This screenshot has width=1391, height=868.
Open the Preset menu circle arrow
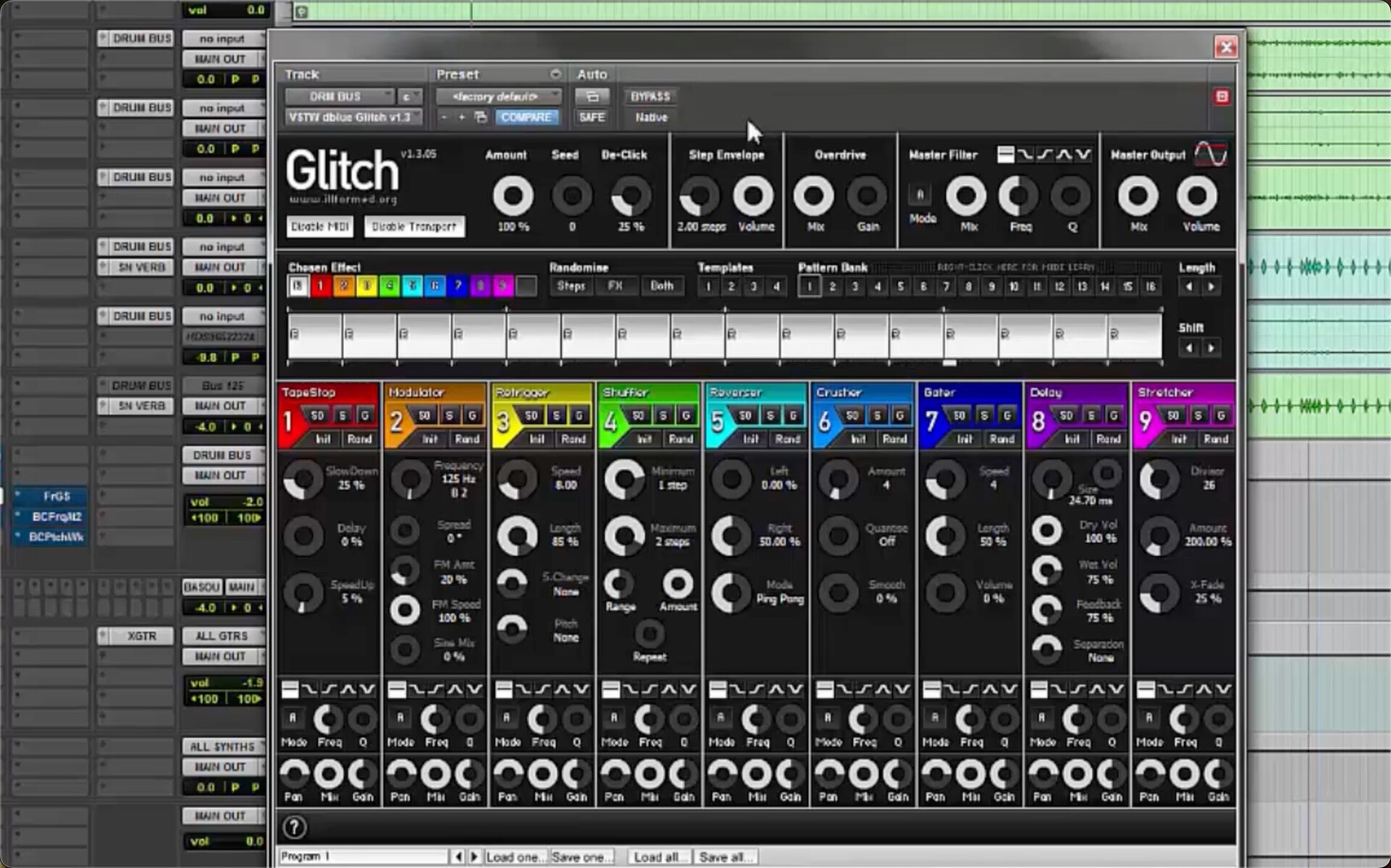pyautogui.click(x=555, y=74)
